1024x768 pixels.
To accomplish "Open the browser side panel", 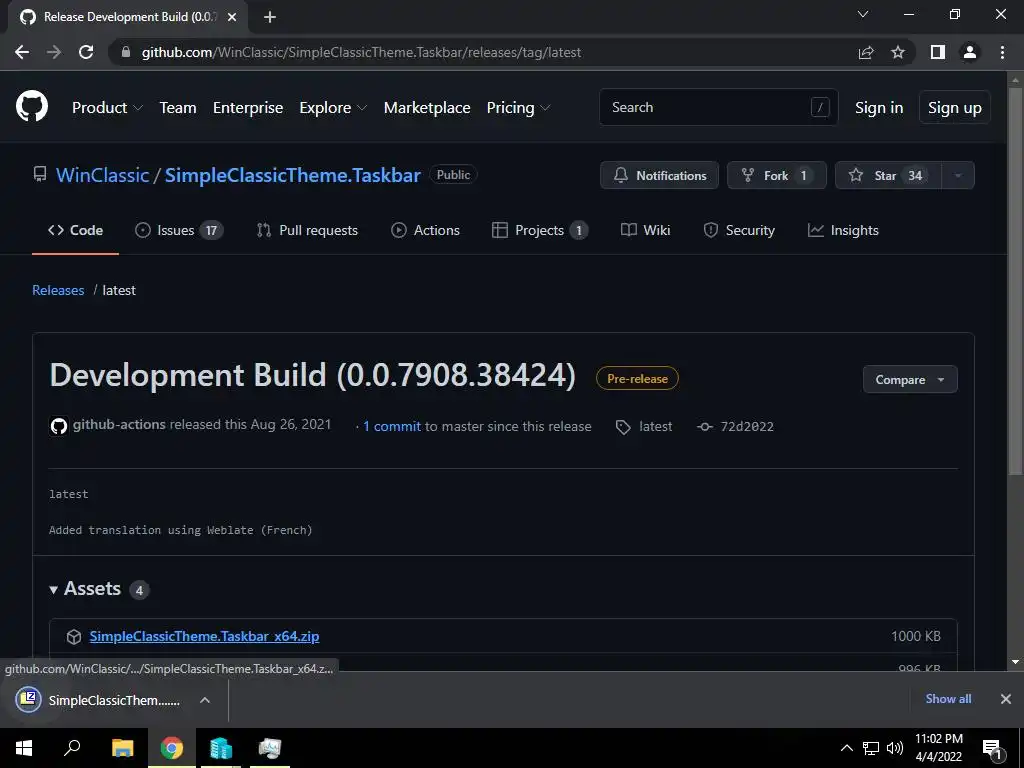I will [x=938, y=52].
